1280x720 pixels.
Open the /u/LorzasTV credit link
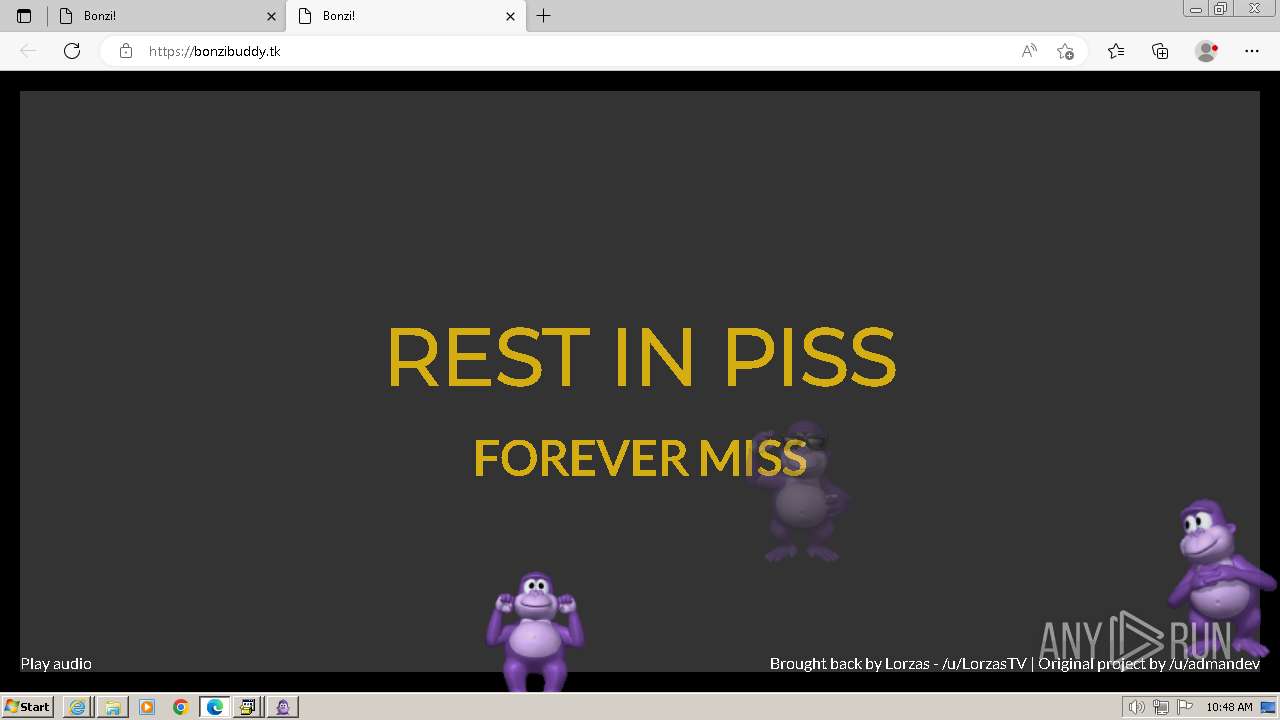tap(984, 663)
